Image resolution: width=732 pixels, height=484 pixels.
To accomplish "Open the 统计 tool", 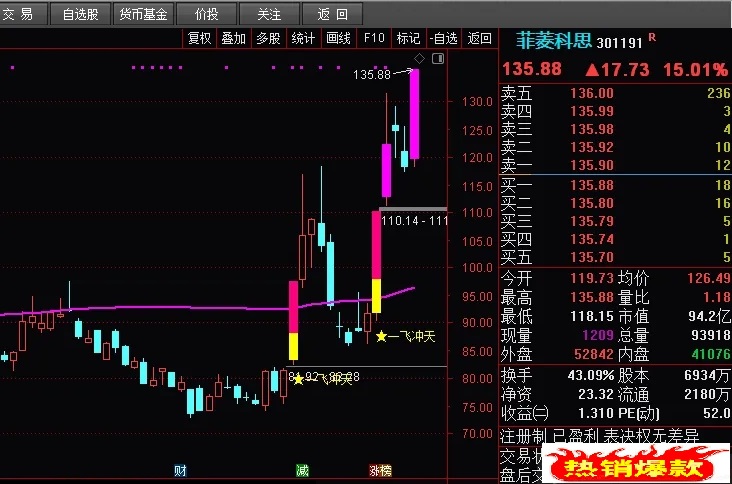I will coord(303,38).
